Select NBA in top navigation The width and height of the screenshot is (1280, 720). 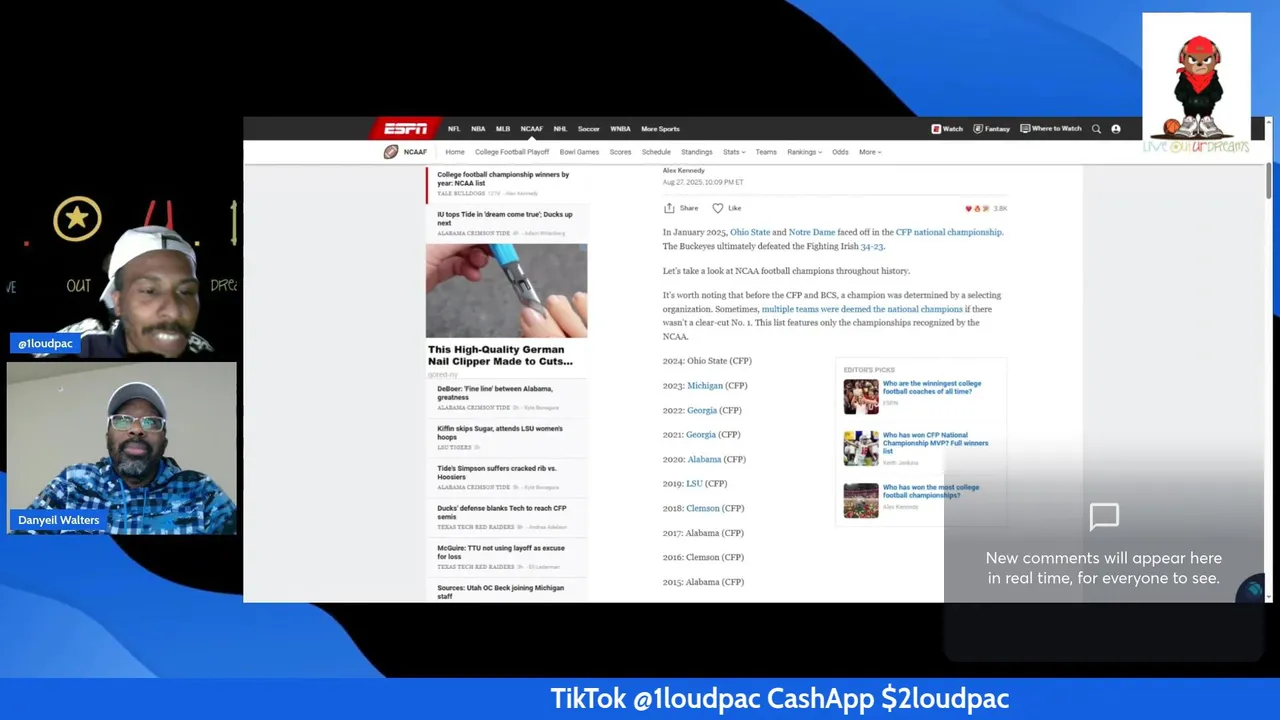pyautogui.click(x=478, y=129)
